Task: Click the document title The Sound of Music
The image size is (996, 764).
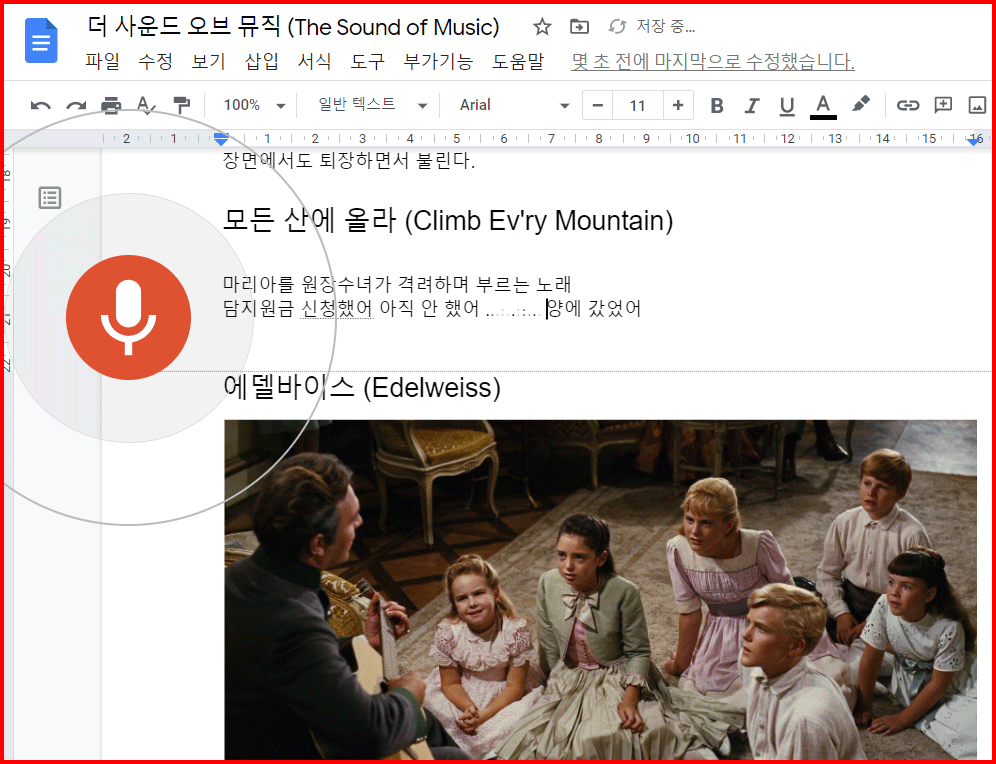Action: coord(293,27)
